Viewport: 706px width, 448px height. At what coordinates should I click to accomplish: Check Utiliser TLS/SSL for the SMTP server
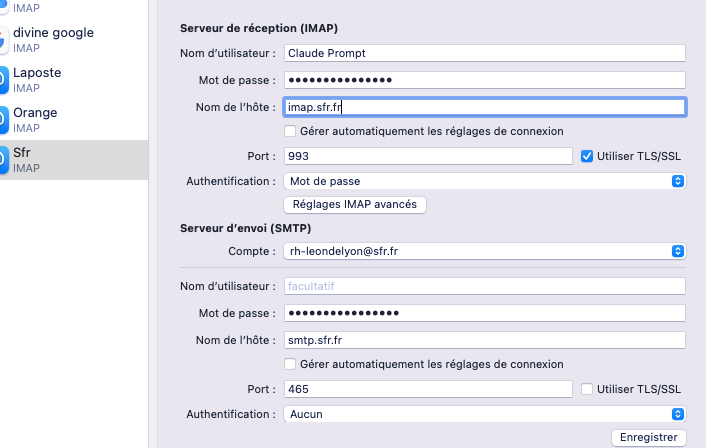pos(588,389)
